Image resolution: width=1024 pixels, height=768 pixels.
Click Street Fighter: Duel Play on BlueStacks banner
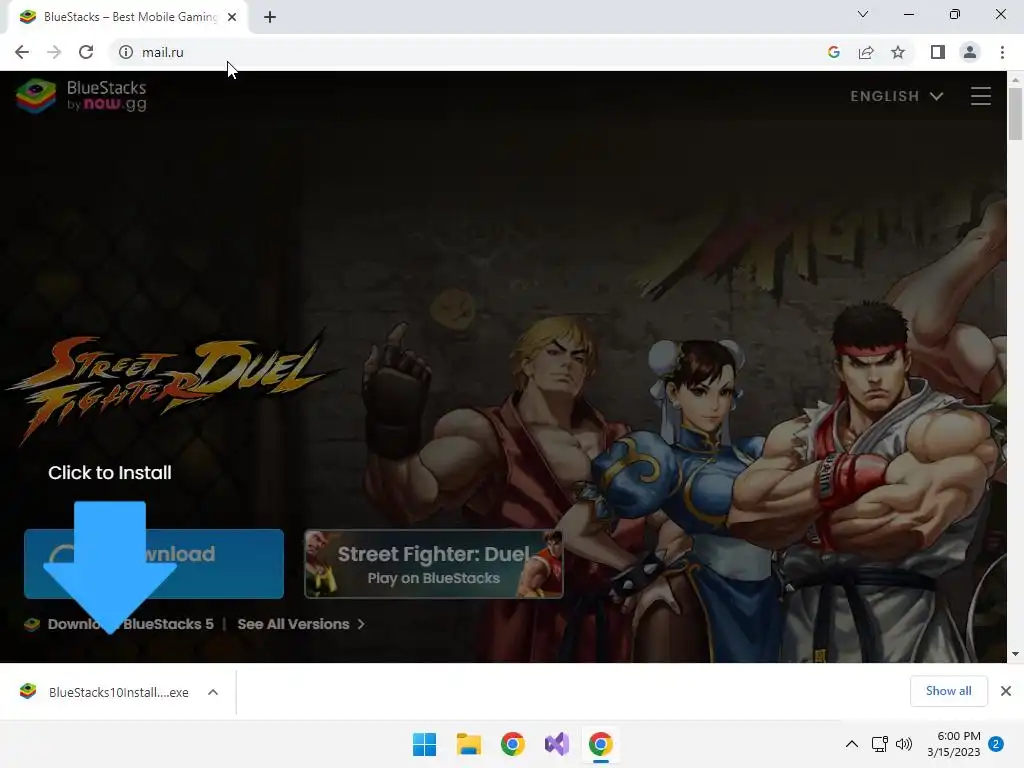click(x=434, y=564)
